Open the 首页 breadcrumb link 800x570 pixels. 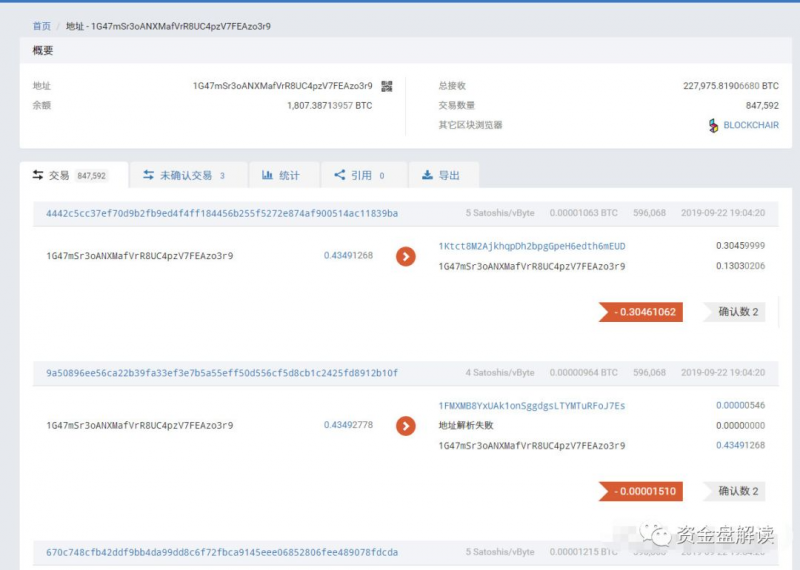pos(42,26)
